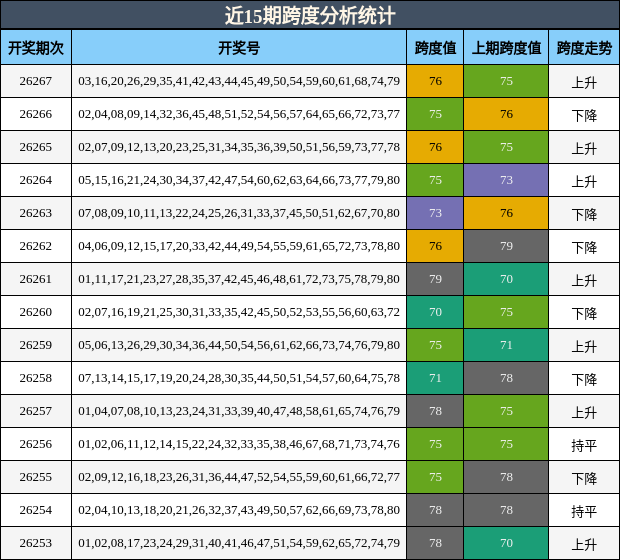Click draw period 26257
620x560 pixels.
tap(36, 411)
